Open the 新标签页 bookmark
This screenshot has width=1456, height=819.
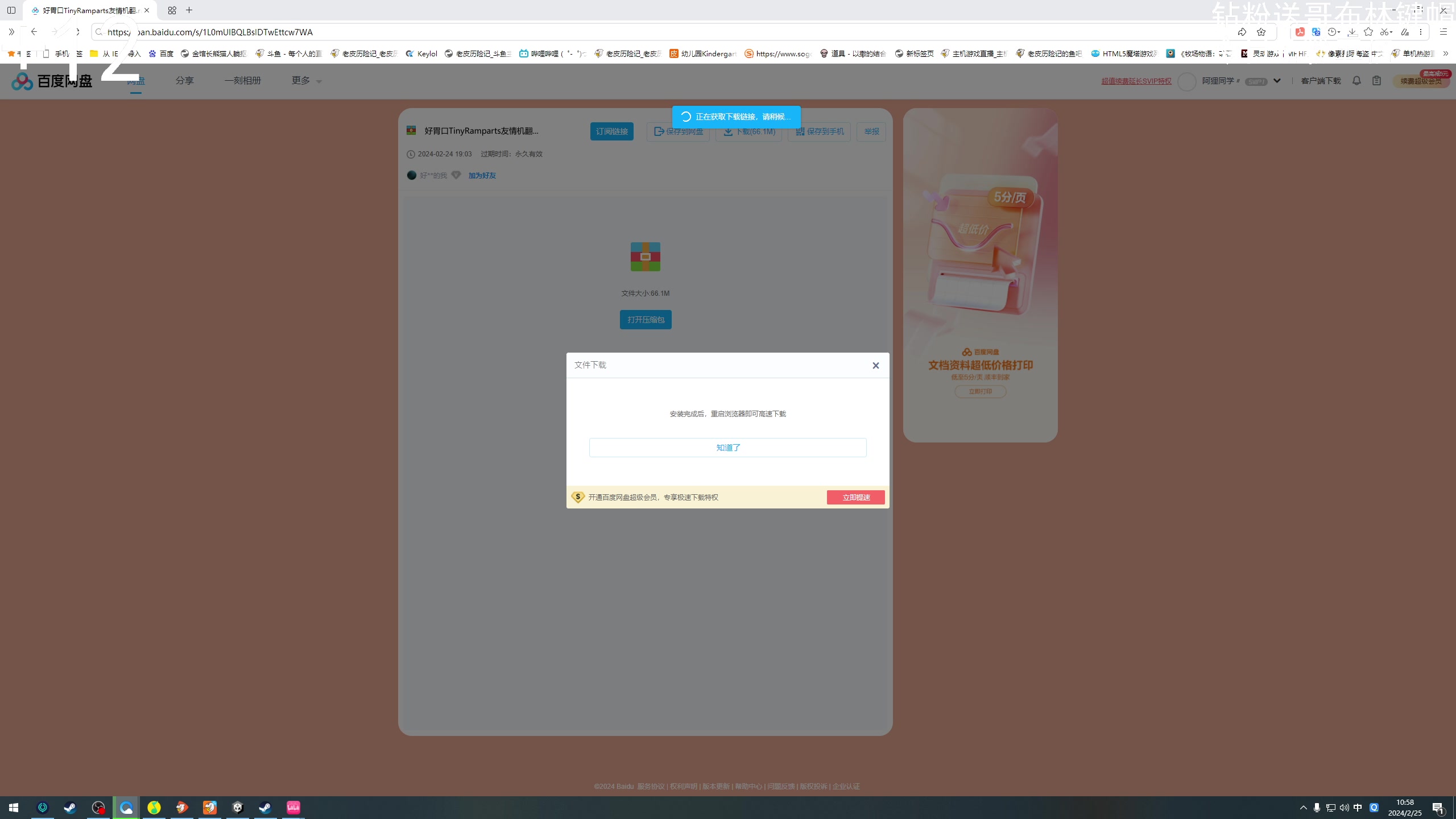pos(915,53)
